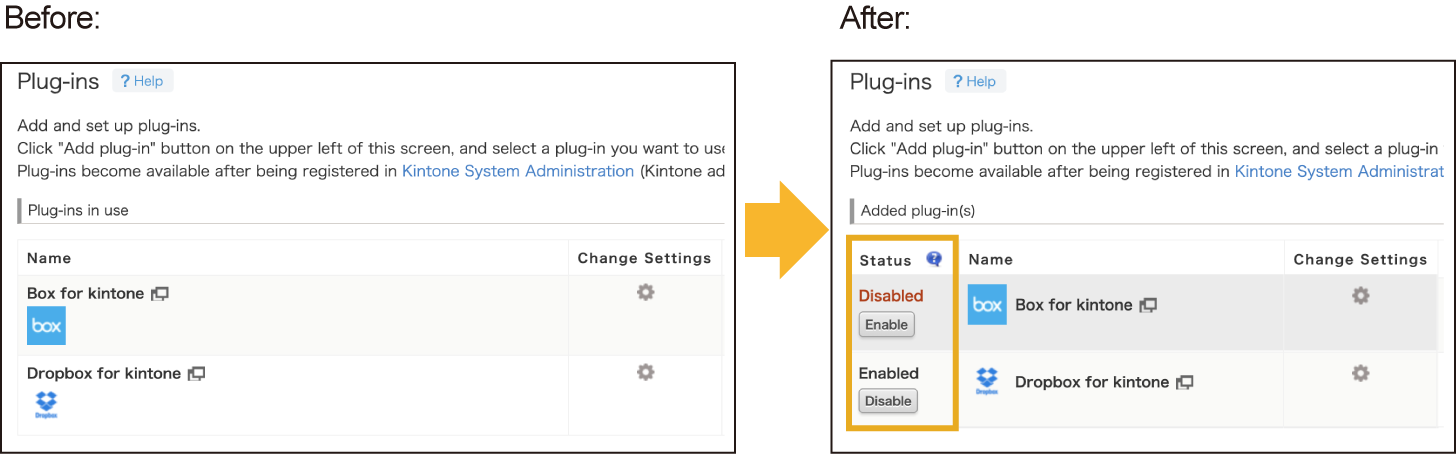Screen dimensions: 1456x454
Task: Open Box for kintone settings gear, After panel
Action: [x=1360, y=296]
